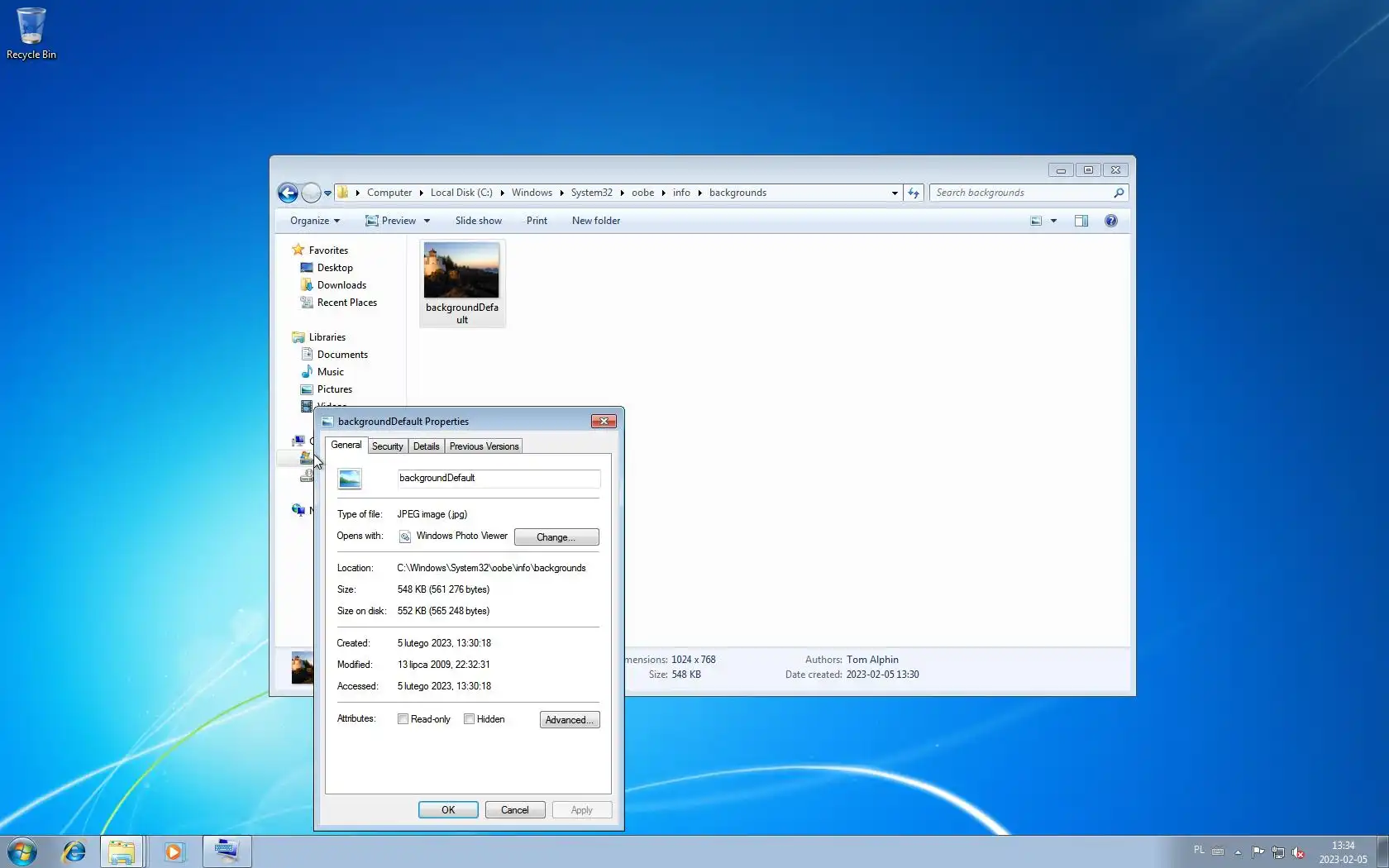Click the Libraries icon in the sidebar
Viewport: 1389px width, 868px height.
click(298, 336)
